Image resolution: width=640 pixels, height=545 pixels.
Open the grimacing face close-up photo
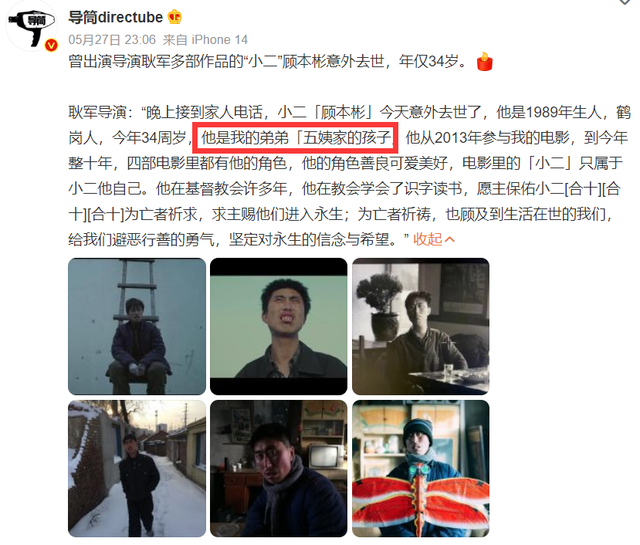pyautogui.click(x=278, y=326)
